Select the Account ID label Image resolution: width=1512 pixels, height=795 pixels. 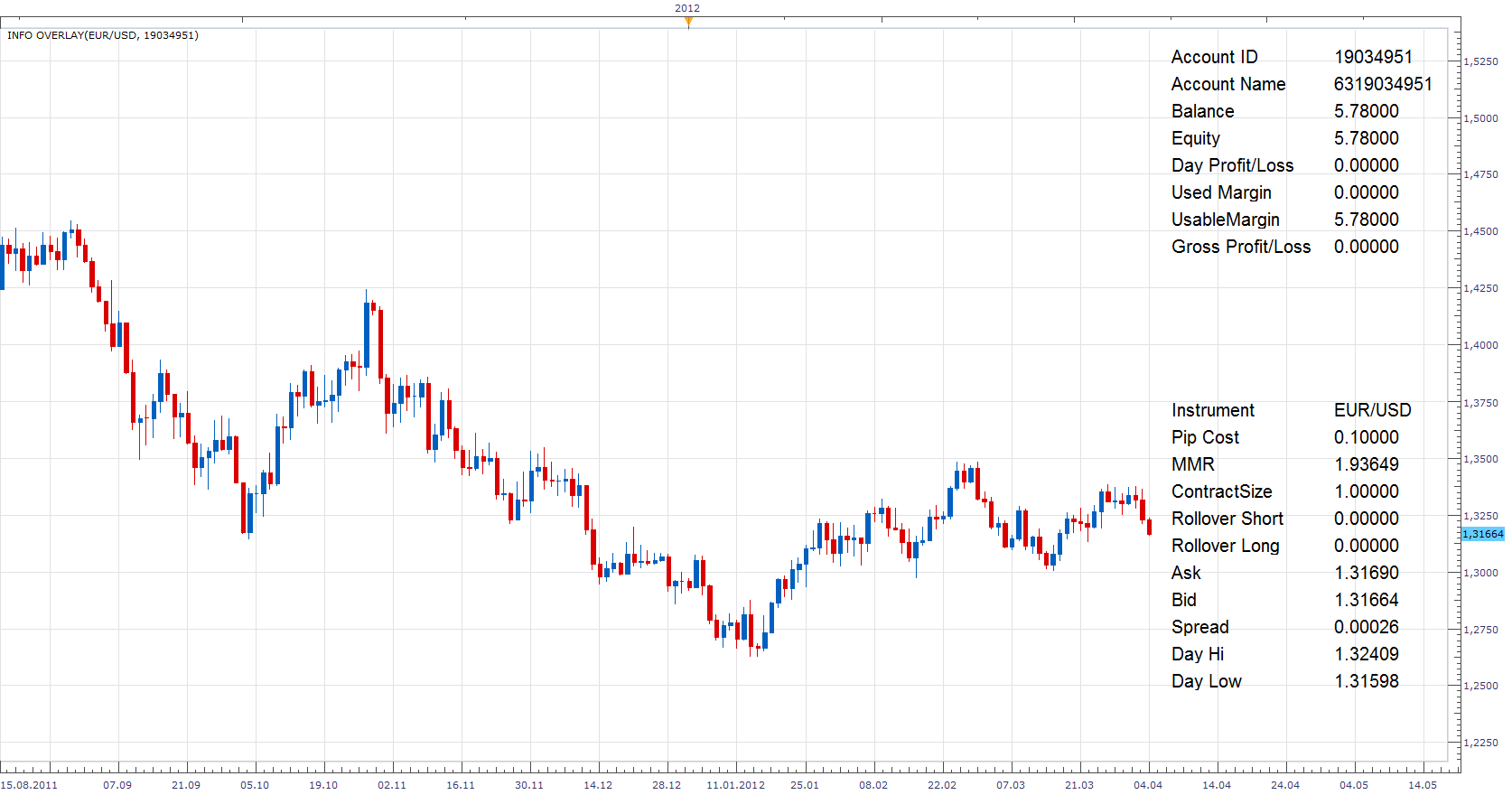click(1214, 57)
